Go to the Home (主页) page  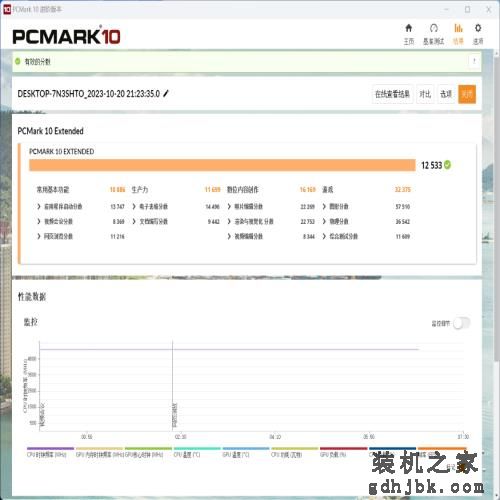(x=409, y=34)
